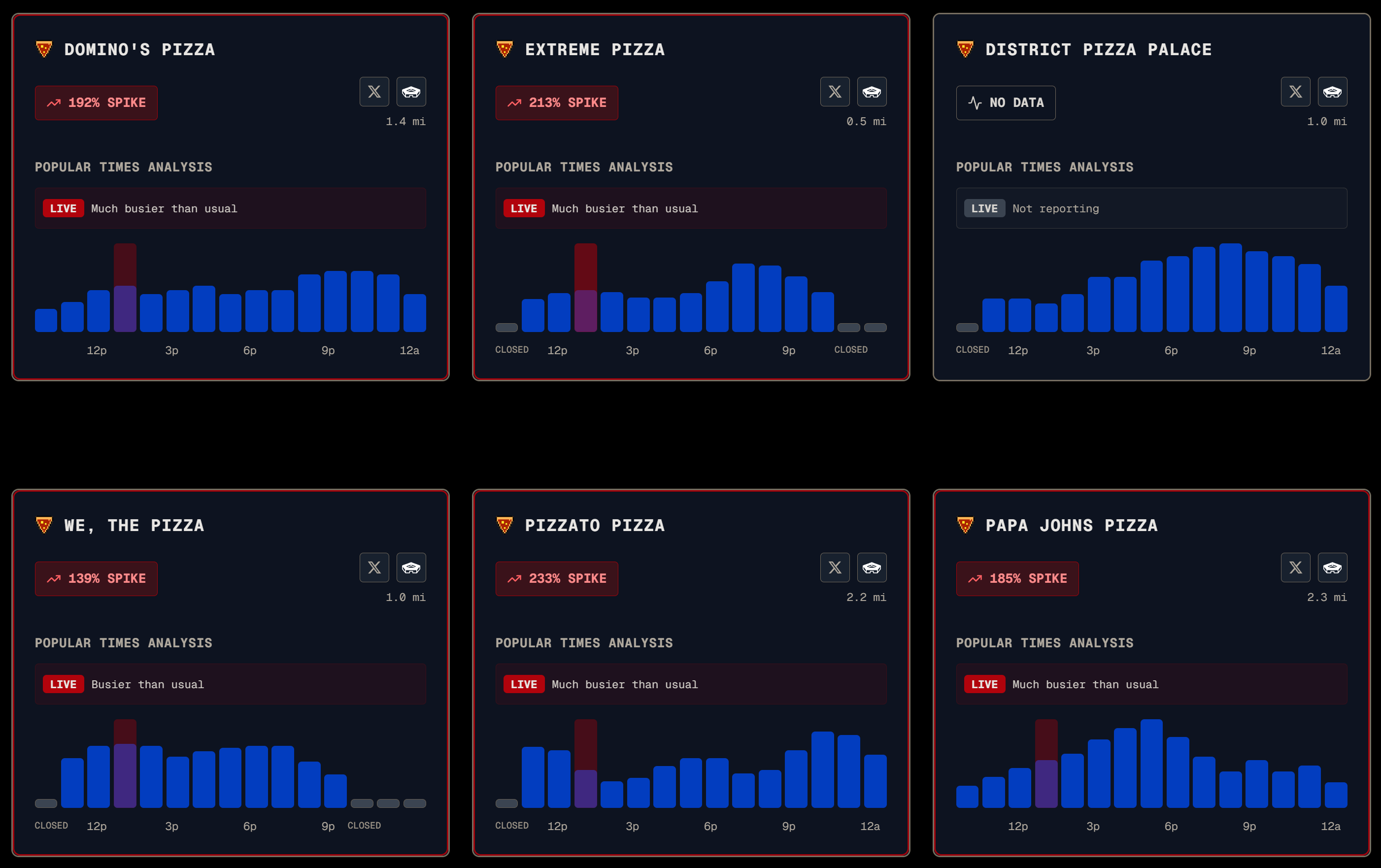Click the NO DATA badge
Screen dimensions: 1381x868
coord(1006,102)
